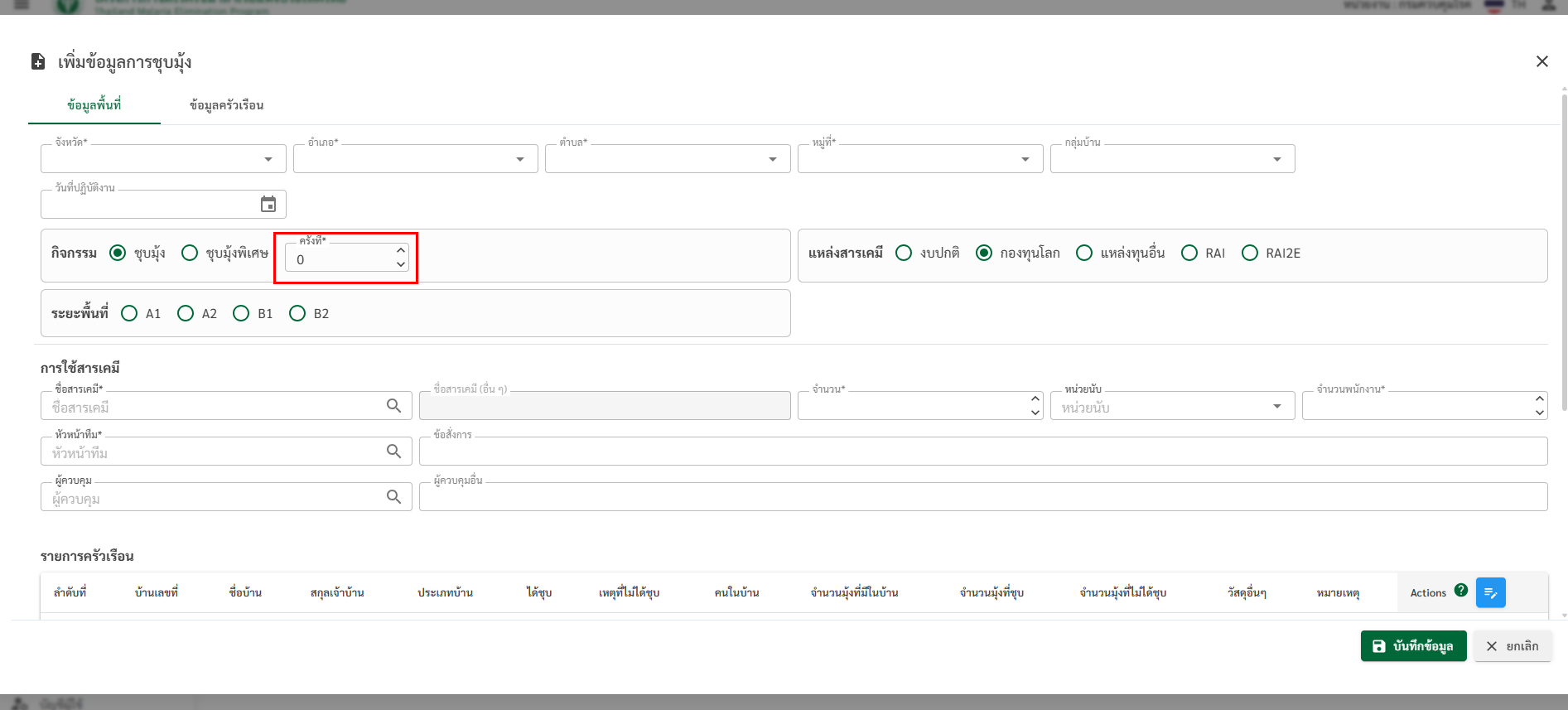Choose area phase A1
This screenshot has width=1568, height=710.
pos(129,313)
